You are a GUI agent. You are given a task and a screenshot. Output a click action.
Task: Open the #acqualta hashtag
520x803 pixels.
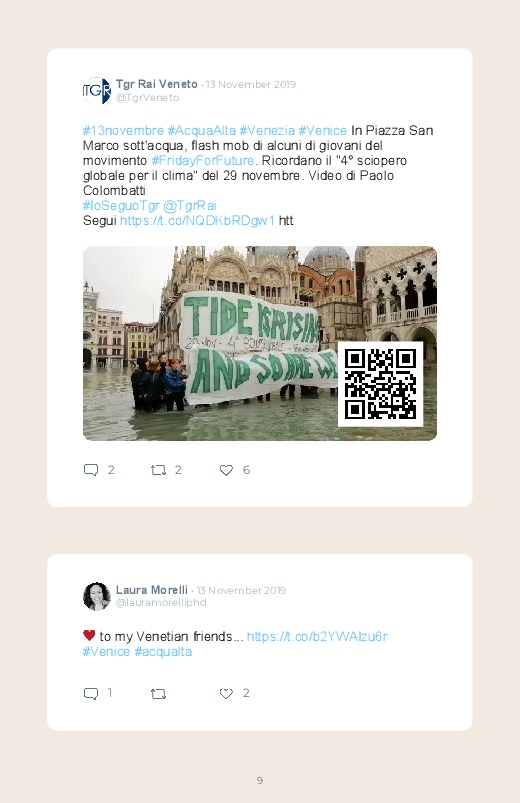point(163,651)
